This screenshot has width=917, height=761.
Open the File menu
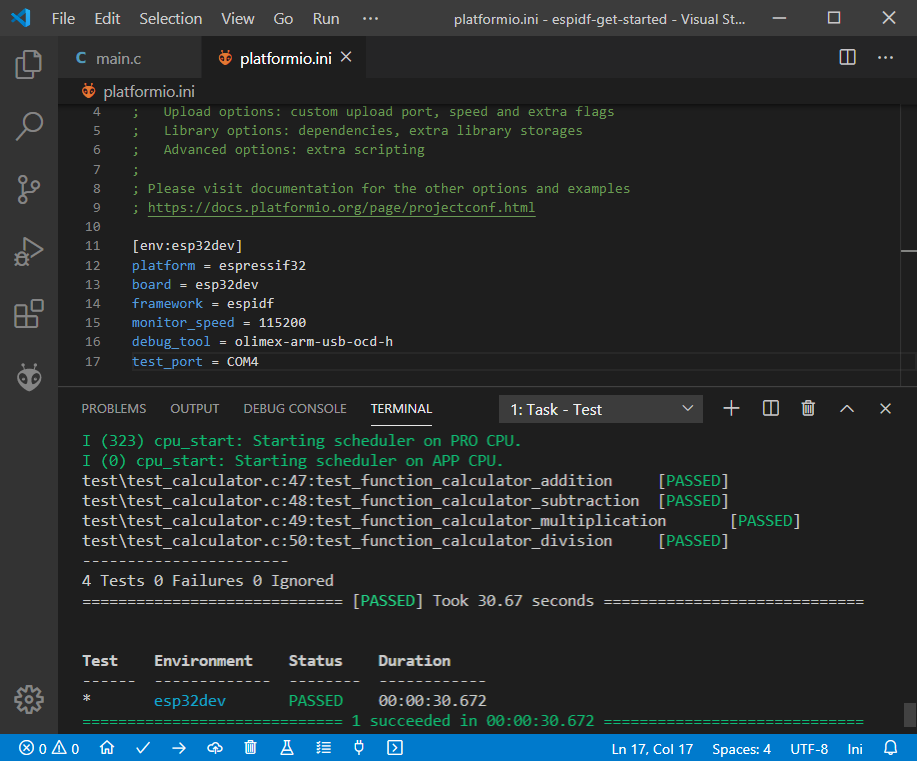pos(63,19)
